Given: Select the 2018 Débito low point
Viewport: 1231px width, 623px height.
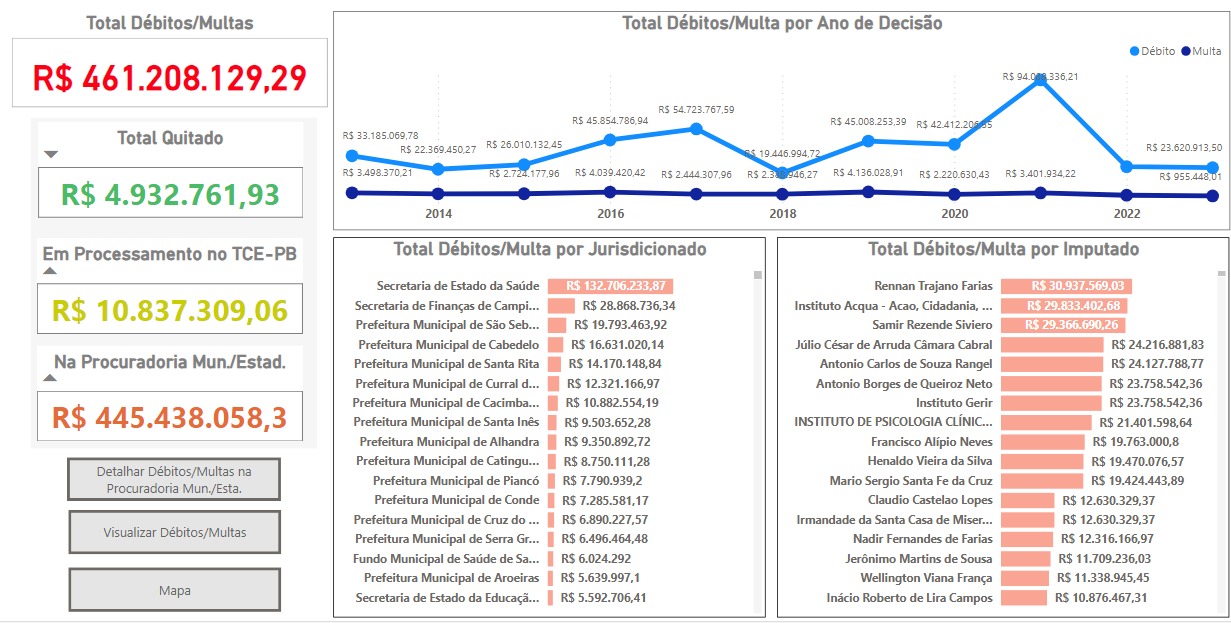Looking at the screenshot, I should pos(782,174).
